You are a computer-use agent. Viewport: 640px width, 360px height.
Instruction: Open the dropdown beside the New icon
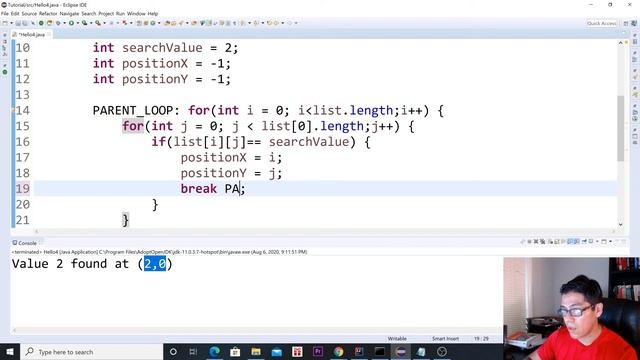point(11,23)
